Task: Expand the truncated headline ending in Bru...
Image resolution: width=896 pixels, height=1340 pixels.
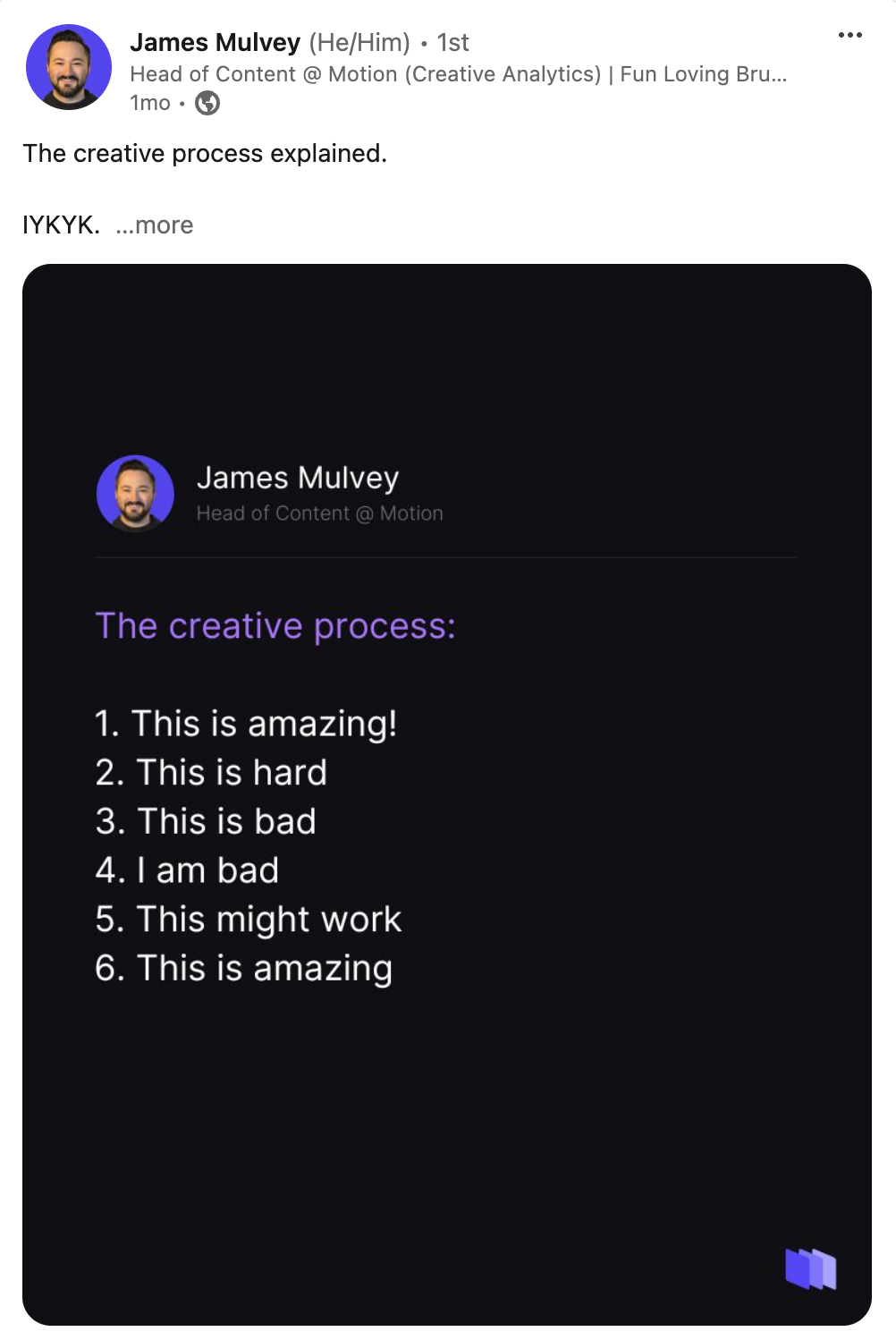Action: click(x=459, y=74)
